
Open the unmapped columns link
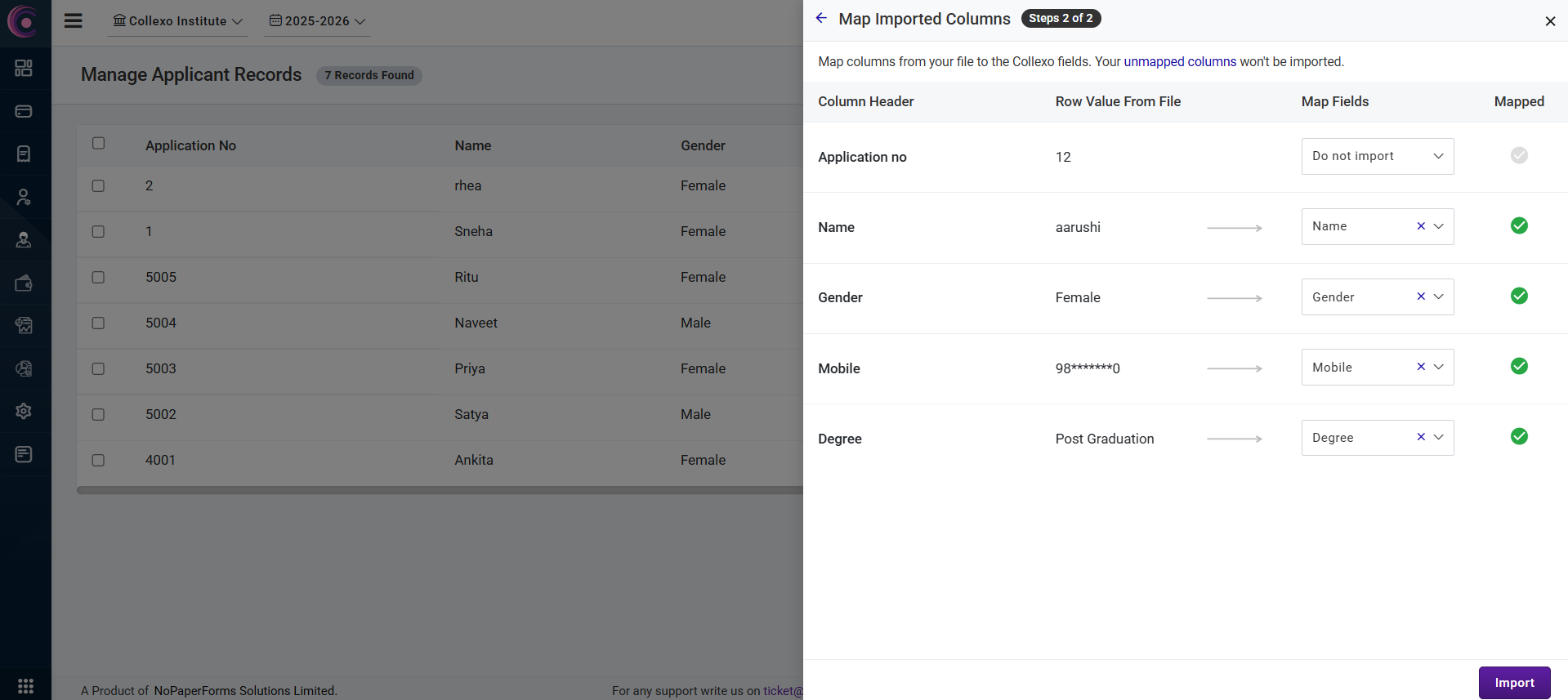point(1179,62)
